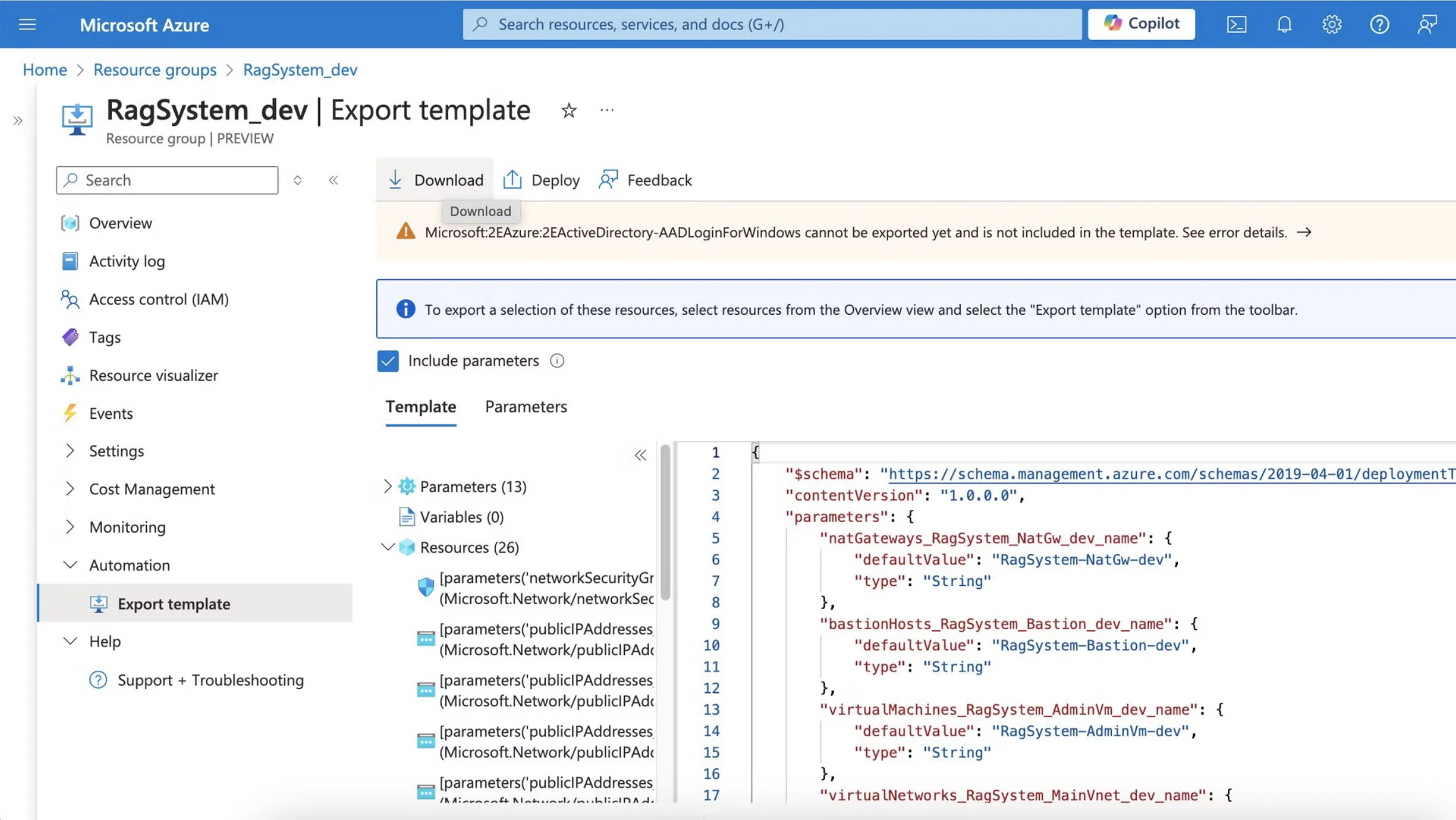
Task: Pin RagSystem_dev page with star icon
Action: [569, 110]
